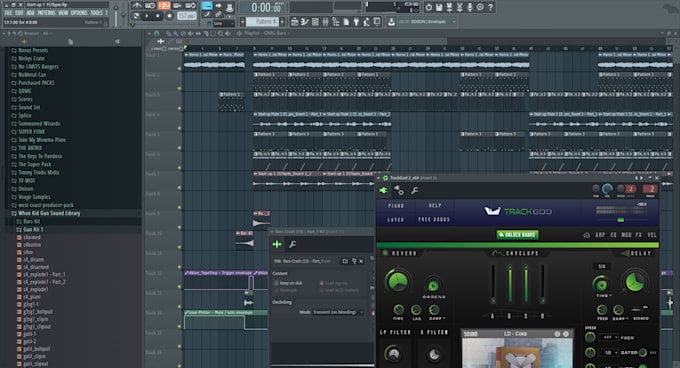The width and height of the screenshot is (680, 368).
Task: Collapse the Gun Kit 1 folder
Action: tap(29, 229)
